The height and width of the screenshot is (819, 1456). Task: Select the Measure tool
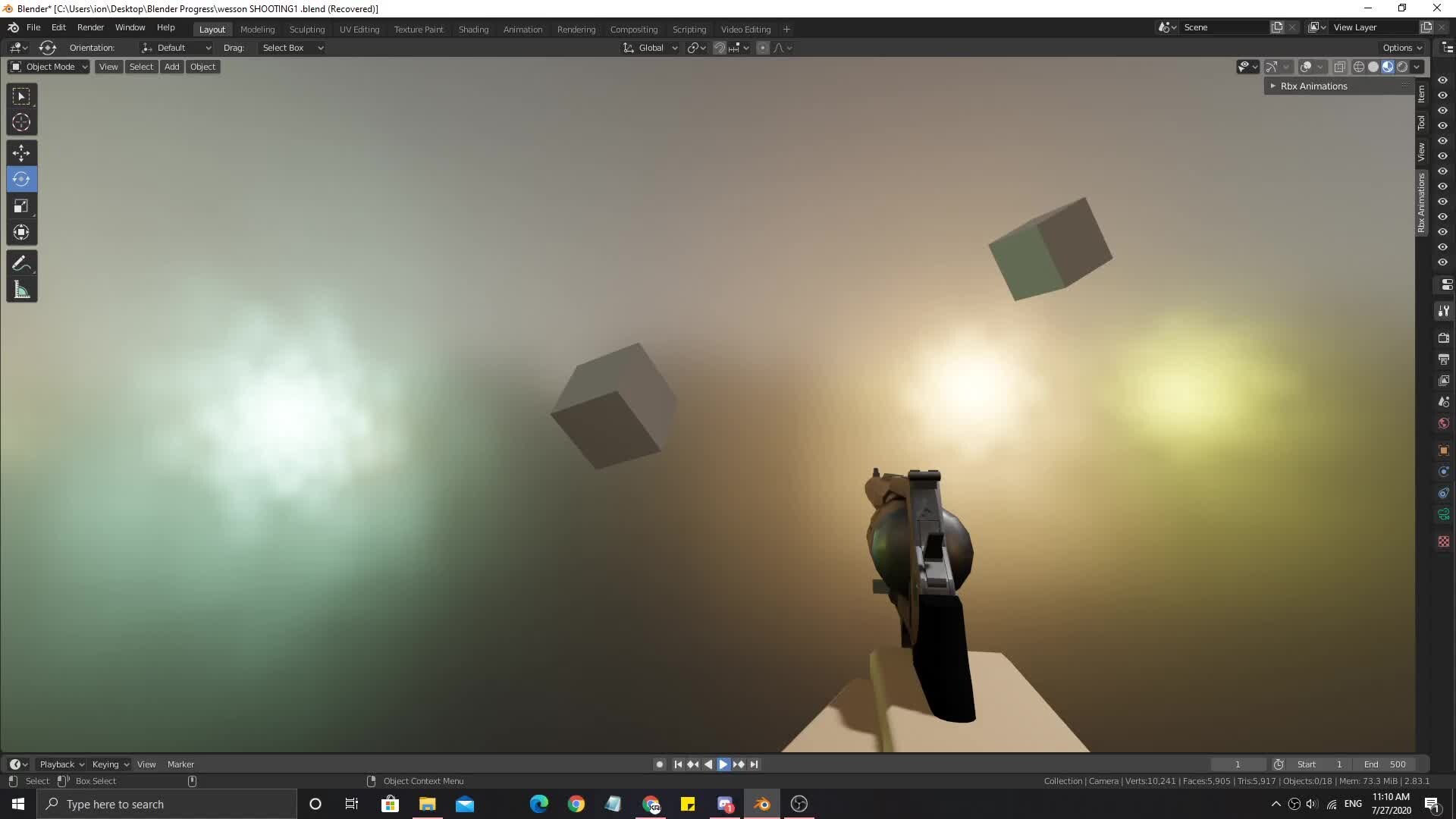[21, 289]
